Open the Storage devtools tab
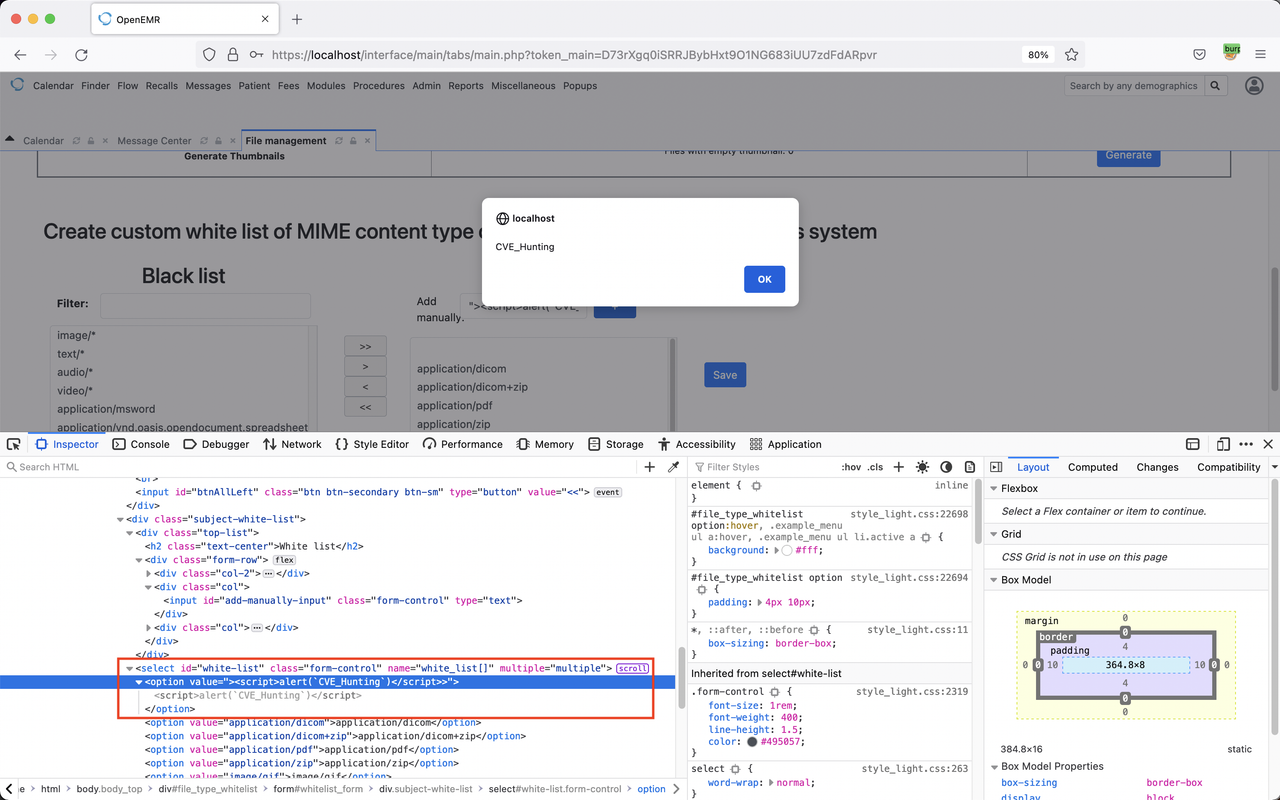This screenshot has width=1280, height=800. pyautogui.click(x=616, y=444)
